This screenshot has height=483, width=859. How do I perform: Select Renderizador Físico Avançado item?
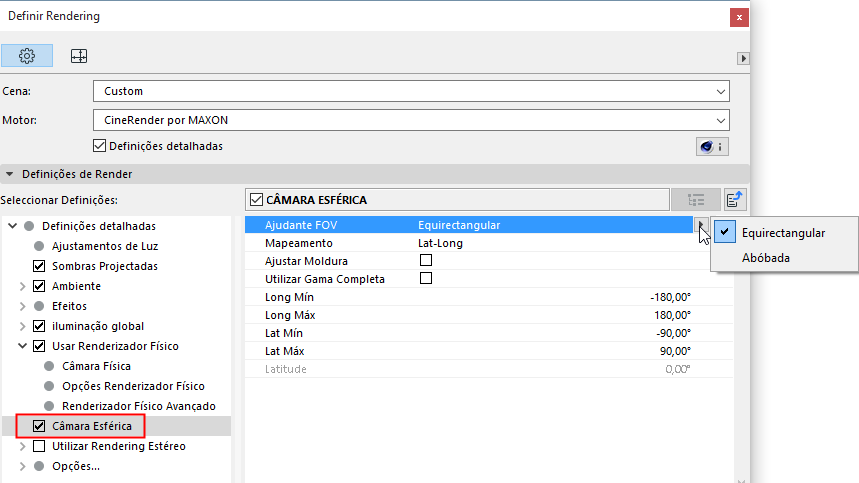point(139,406)
